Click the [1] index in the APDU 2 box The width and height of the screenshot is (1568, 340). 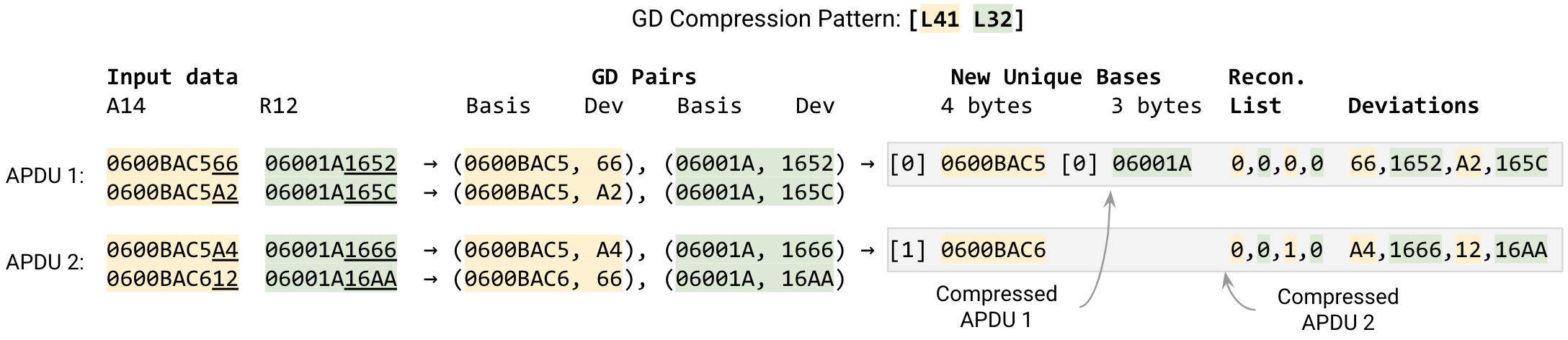(907, 250)
